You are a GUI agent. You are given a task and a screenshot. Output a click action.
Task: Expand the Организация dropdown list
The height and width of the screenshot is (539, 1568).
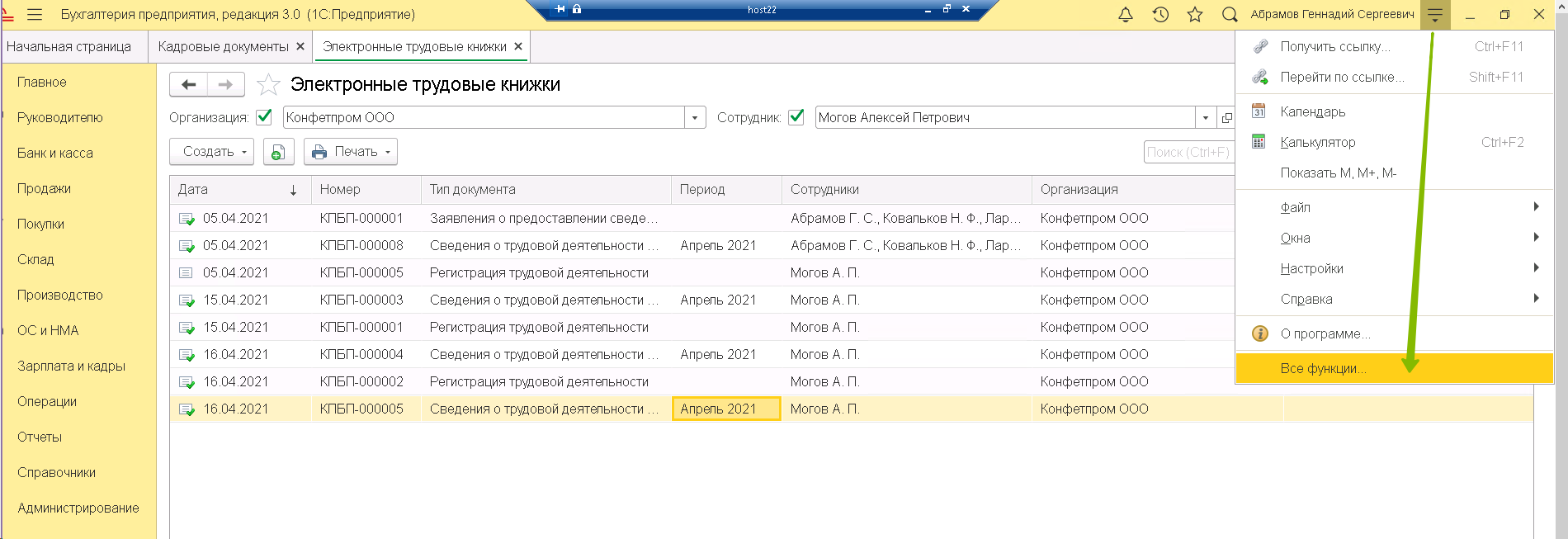coord(695,117)
